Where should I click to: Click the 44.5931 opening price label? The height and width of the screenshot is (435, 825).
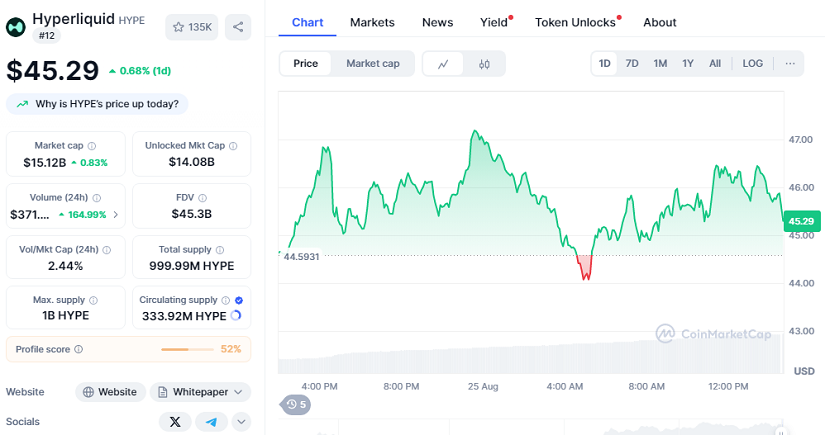coord(301,257)
